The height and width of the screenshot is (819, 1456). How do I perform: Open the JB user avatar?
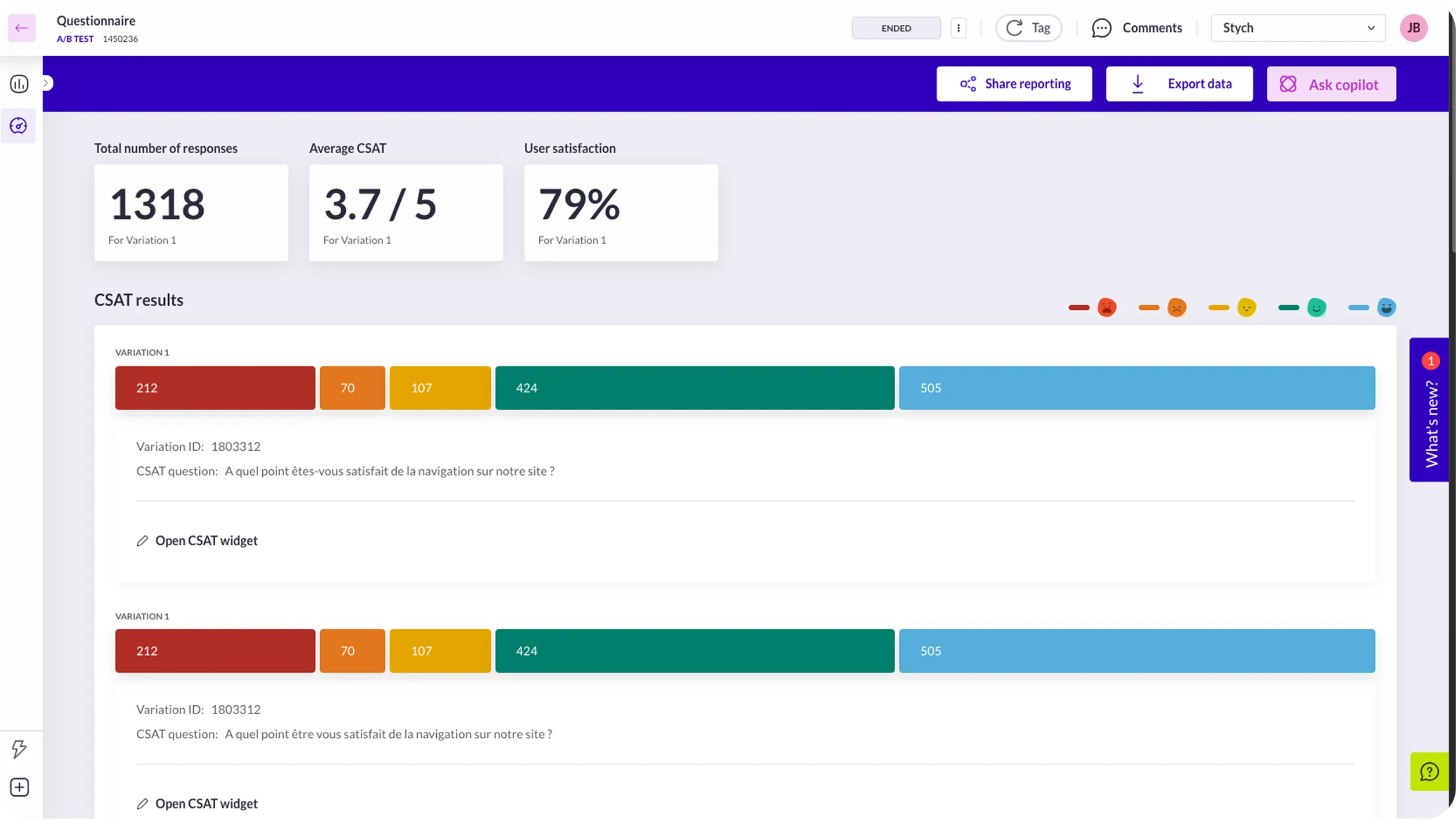(1413, 28)
